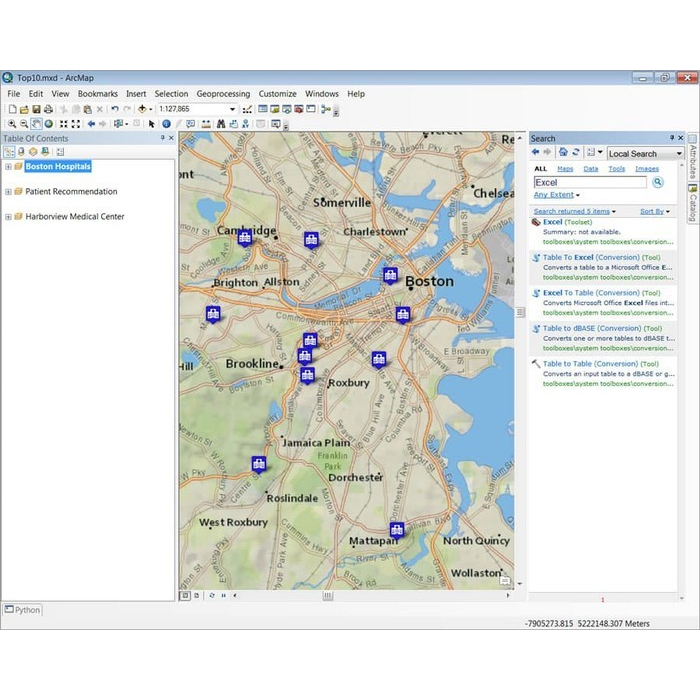Filter search results by Tools

pyautogui.click(x=617, y=169)
